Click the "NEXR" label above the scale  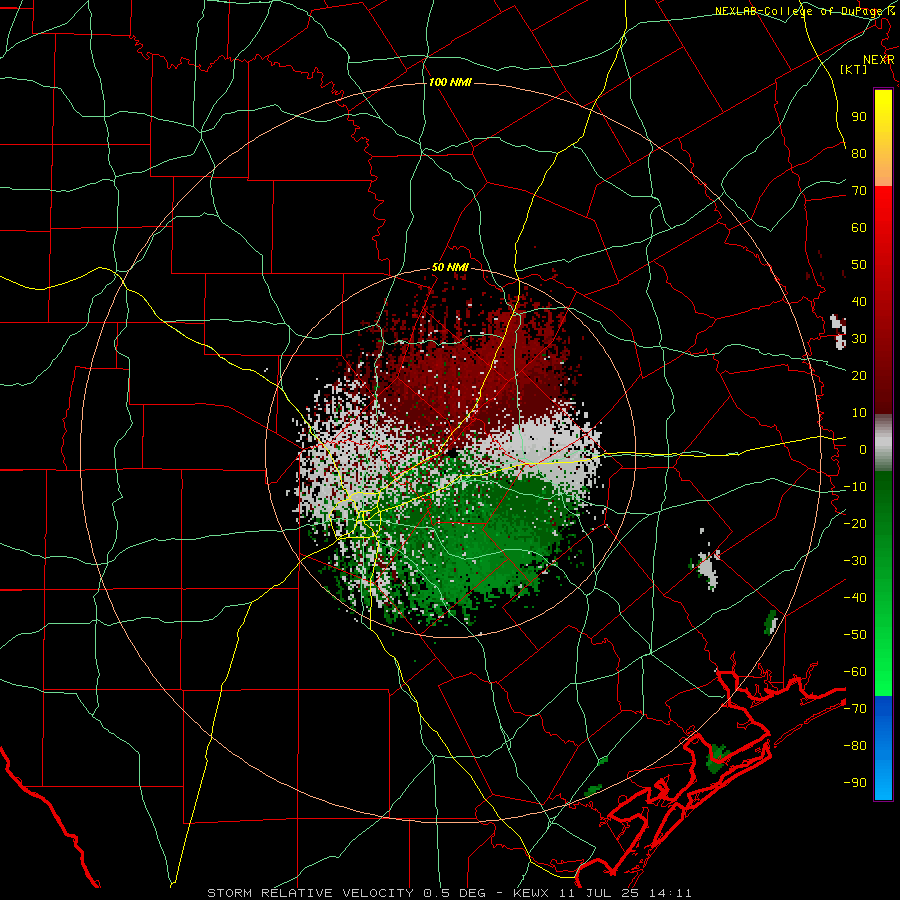point(879,60)
